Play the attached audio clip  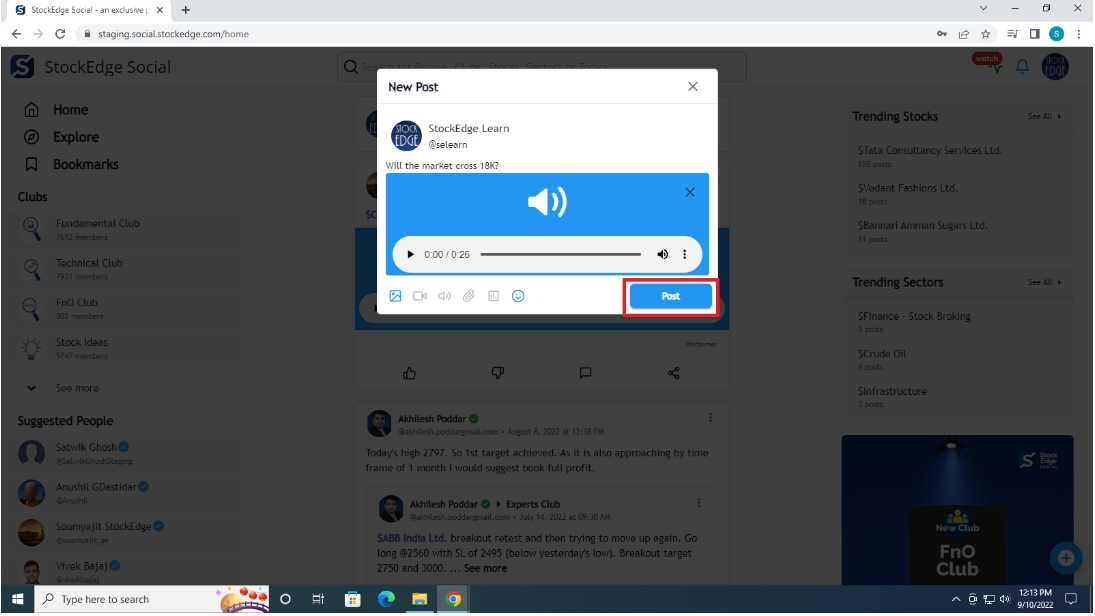tap(410, 255)
